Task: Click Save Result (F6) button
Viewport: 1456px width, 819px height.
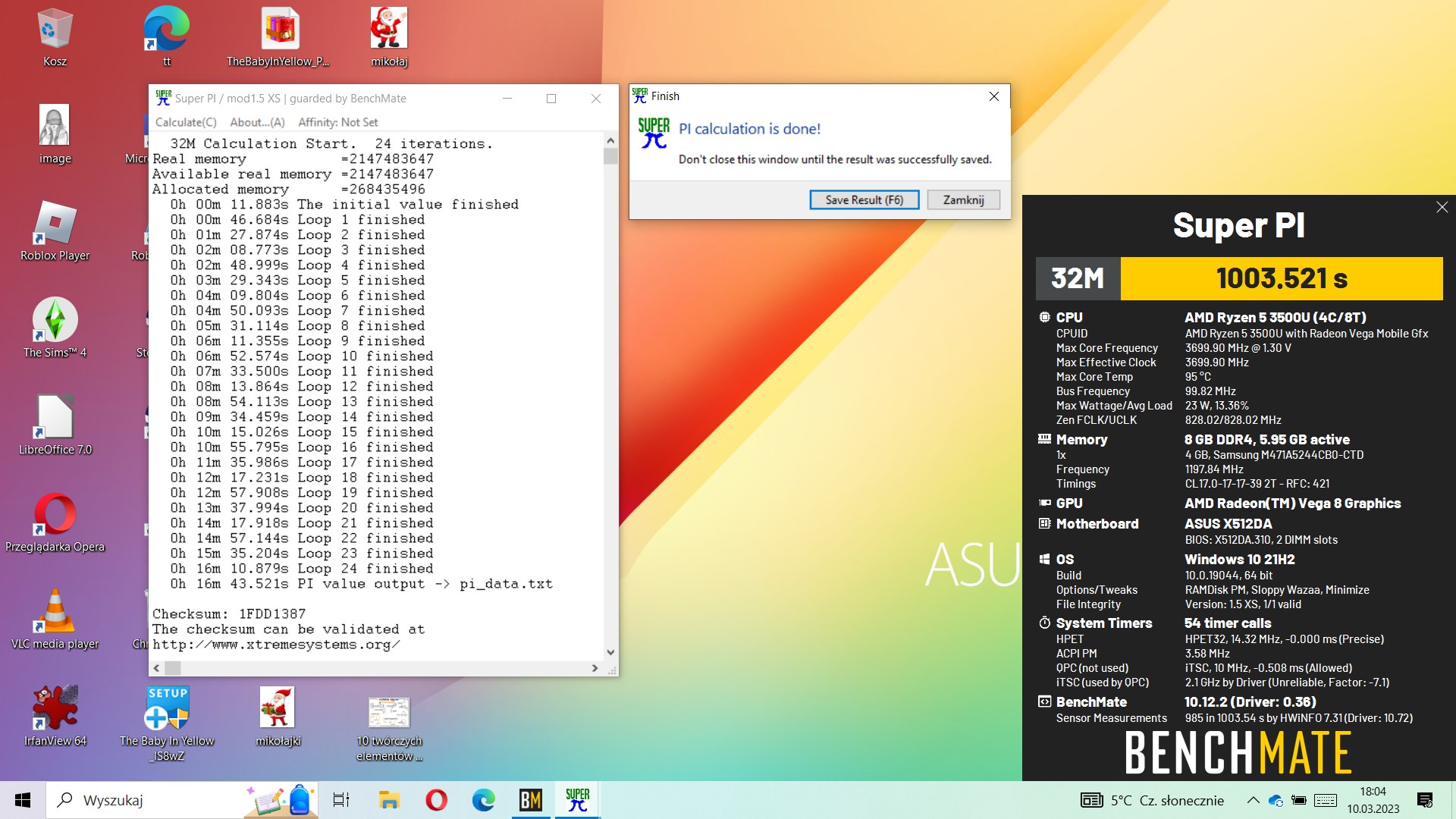Action: pos(864,199)
